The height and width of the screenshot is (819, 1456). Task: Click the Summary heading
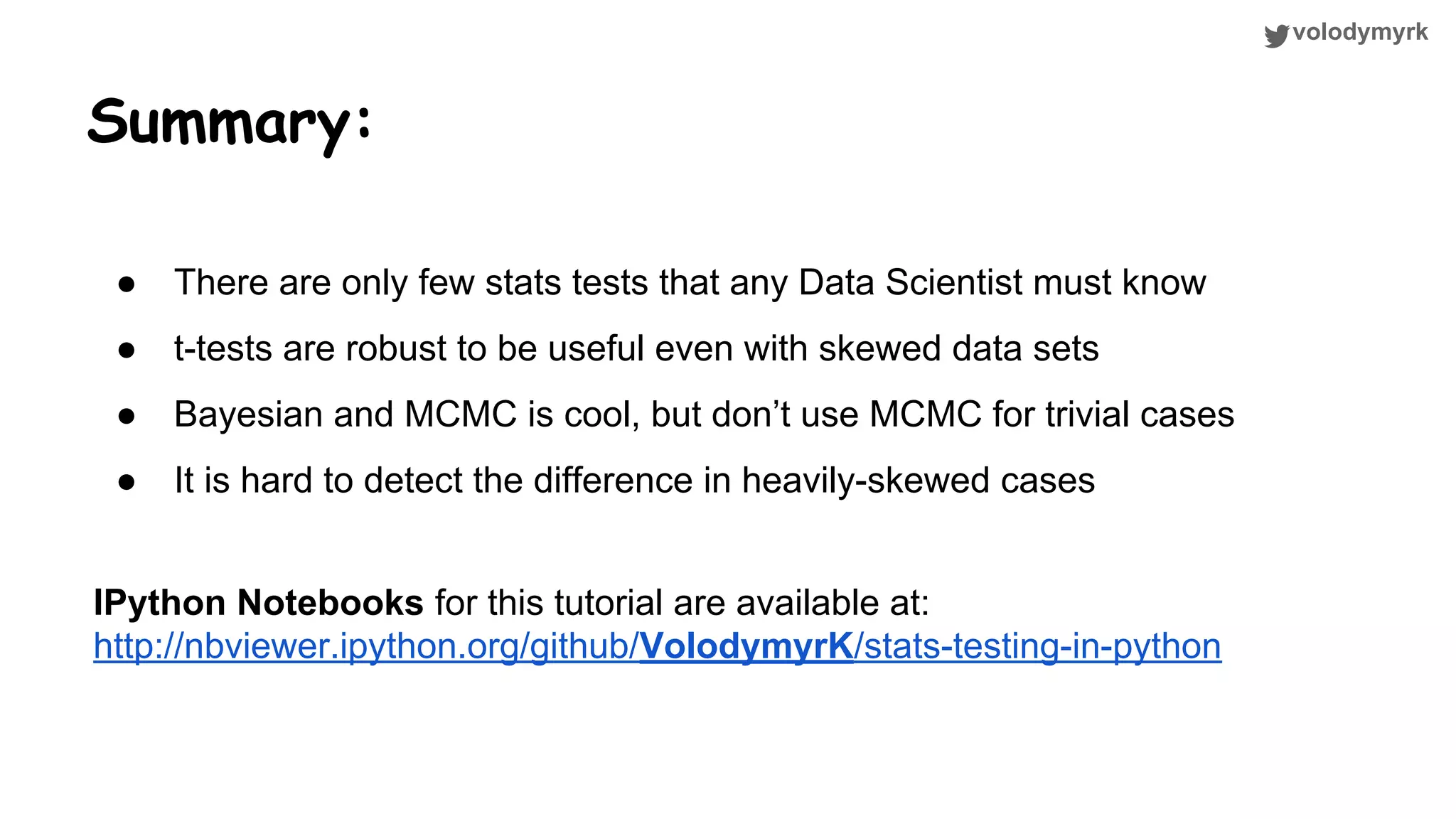point(229,124)
